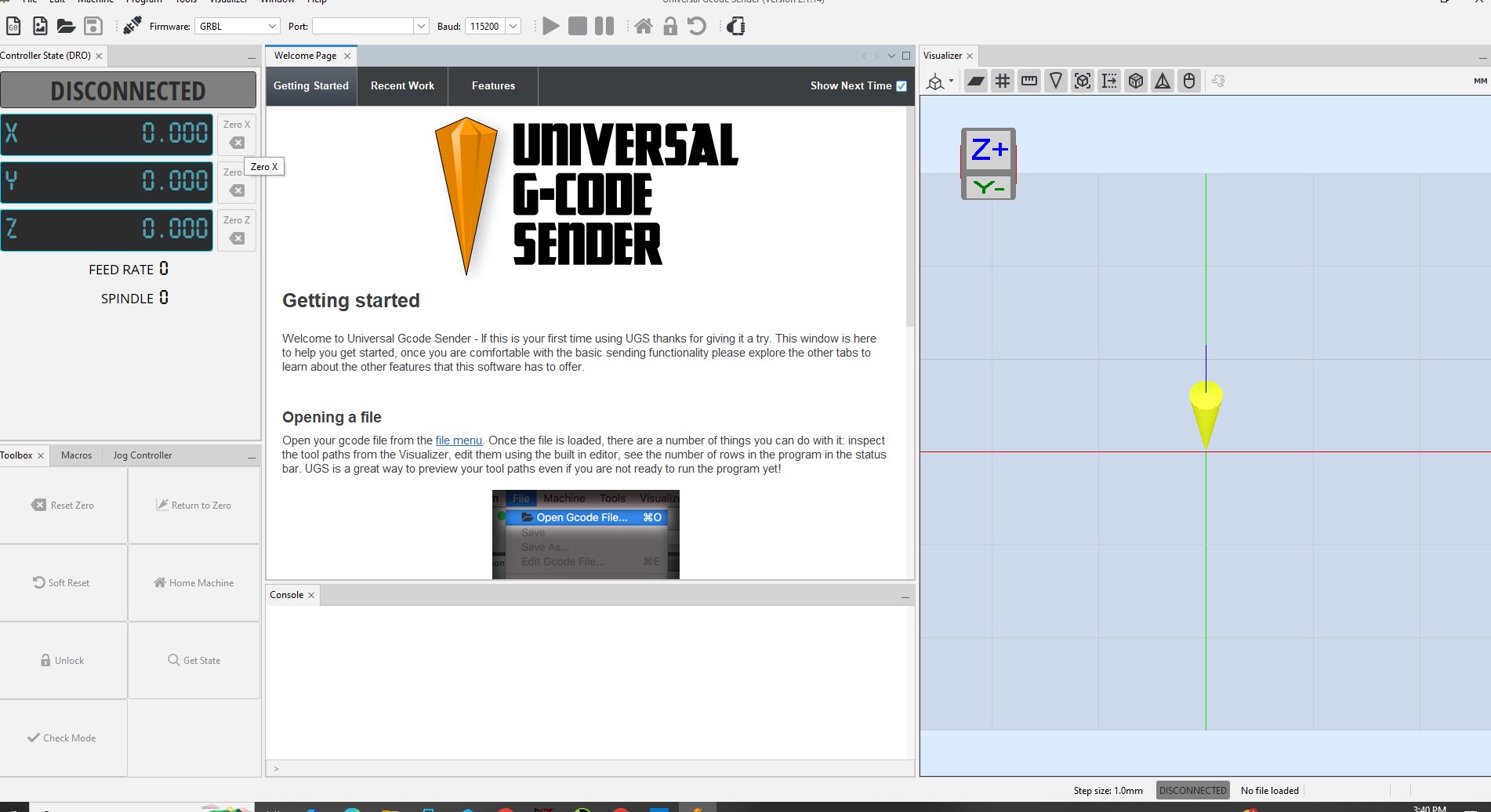Stop the program with stop button
Viewport: 1491px width, 812px height.
(578, 26)
